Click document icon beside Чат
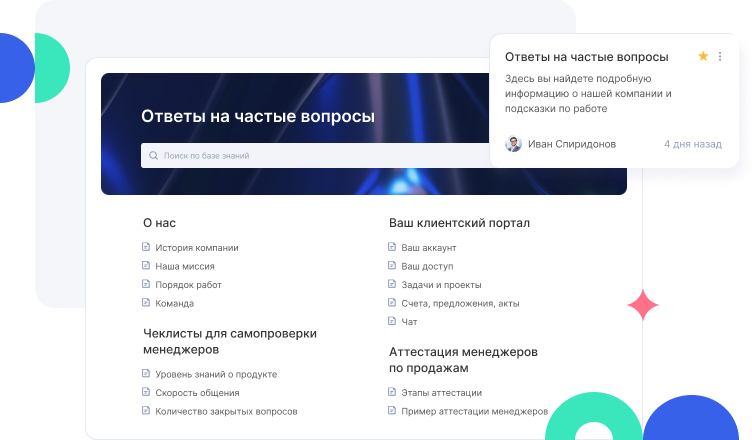This screenshot has width=752, height=440. click(392, 322)
